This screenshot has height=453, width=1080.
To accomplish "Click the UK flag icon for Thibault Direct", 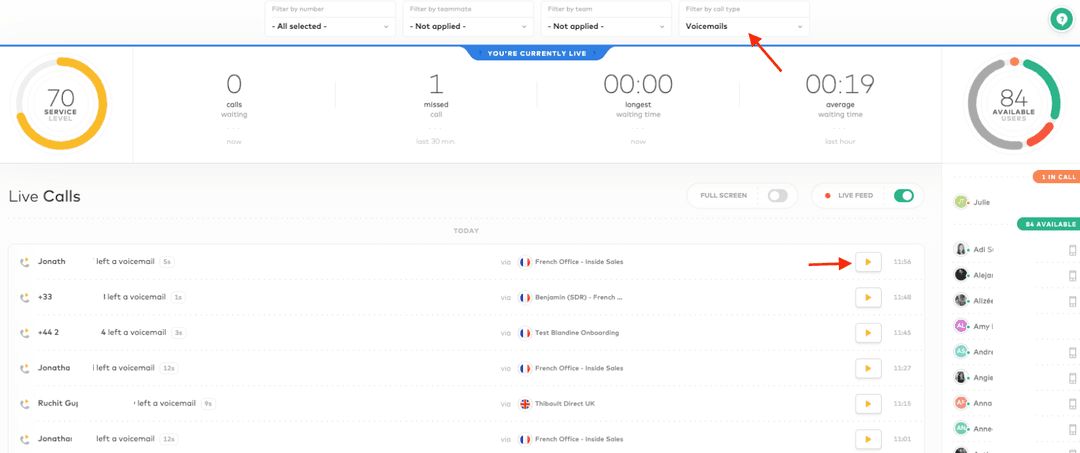I will point(525,404).
